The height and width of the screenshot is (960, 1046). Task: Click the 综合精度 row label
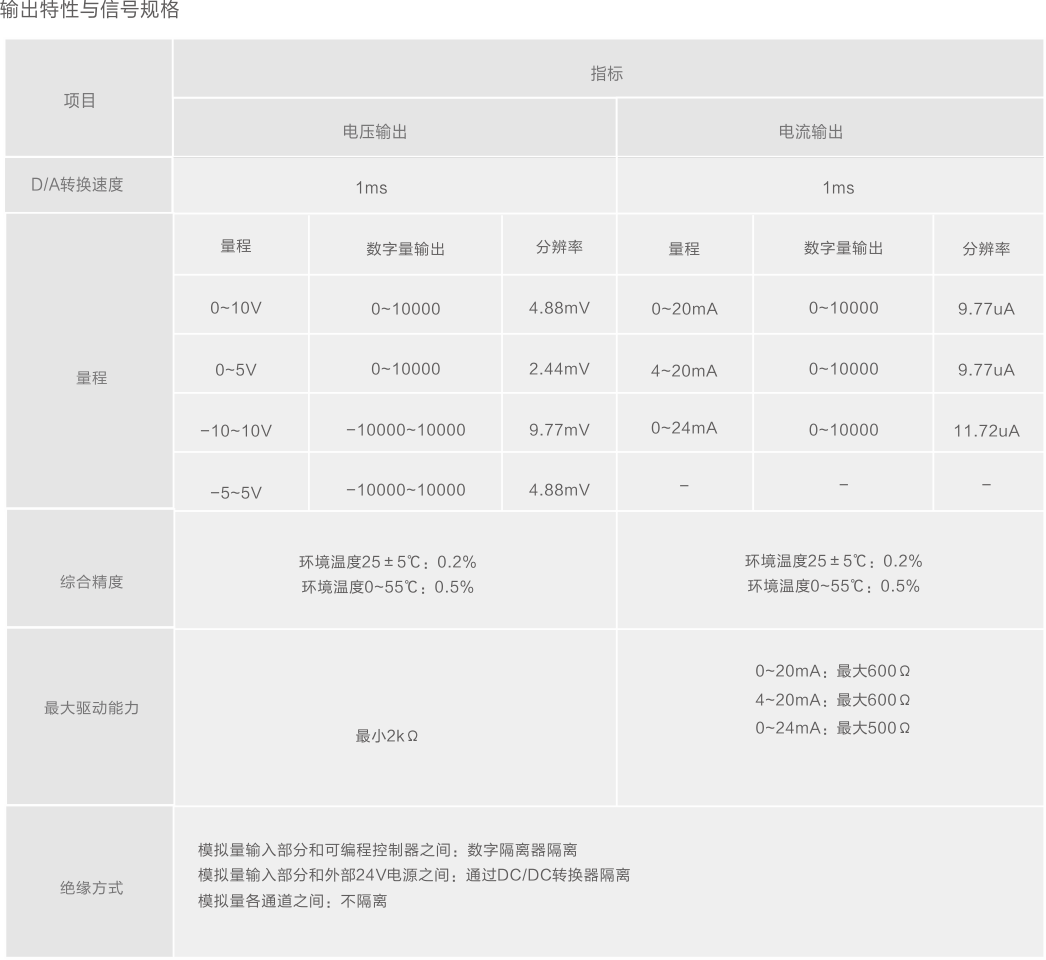coord(91,582)
